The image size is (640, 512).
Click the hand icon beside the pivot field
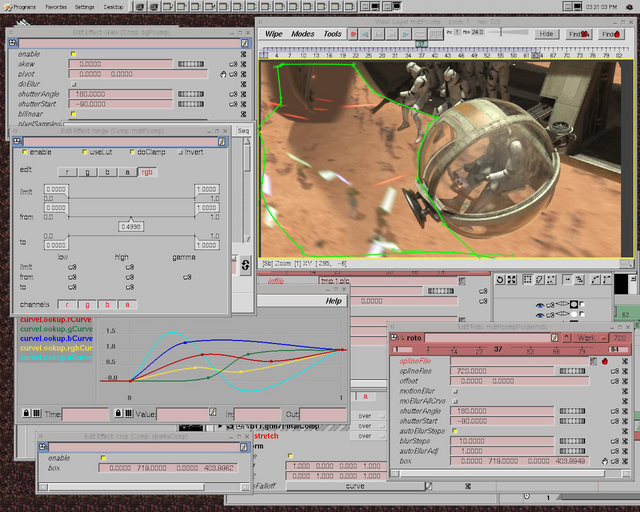click(x=222, y=74)
